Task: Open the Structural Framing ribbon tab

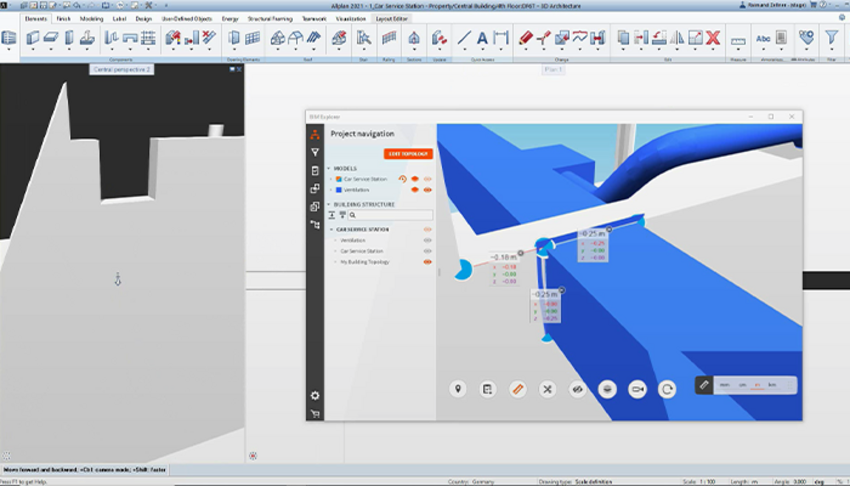Action: (x=268, y=18)
